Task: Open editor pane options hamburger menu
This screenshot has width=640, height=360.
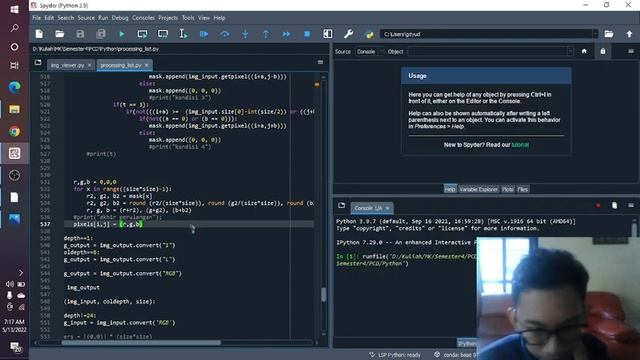Action: (320, 62)
